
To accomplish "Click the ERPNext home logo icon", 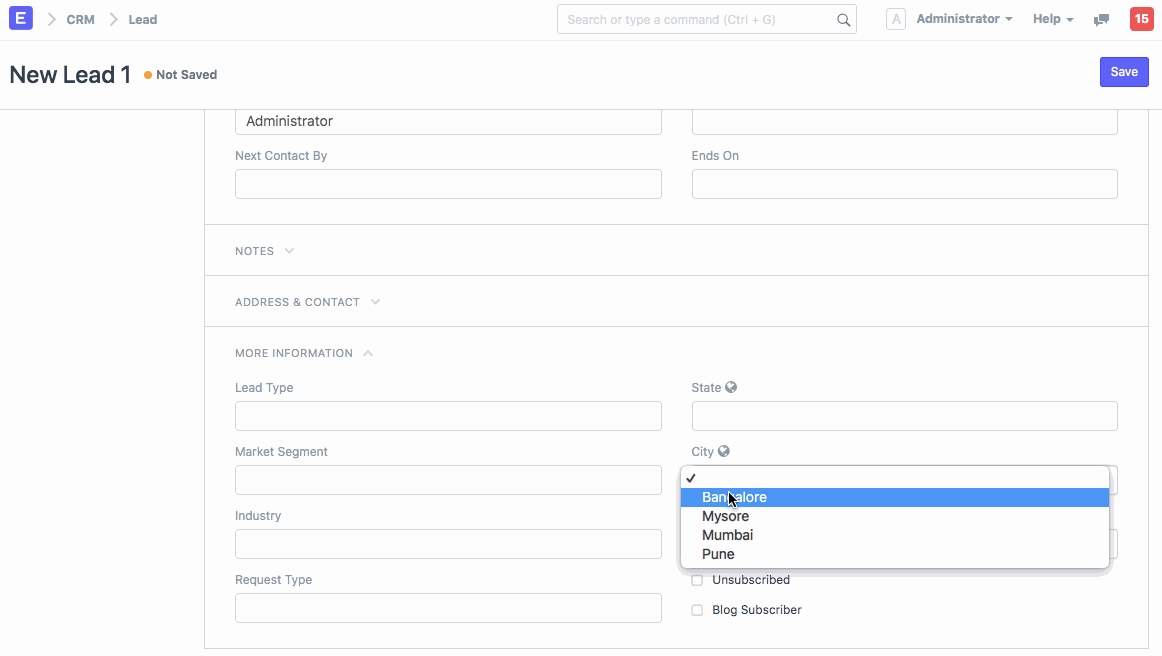I will (20, 19).
